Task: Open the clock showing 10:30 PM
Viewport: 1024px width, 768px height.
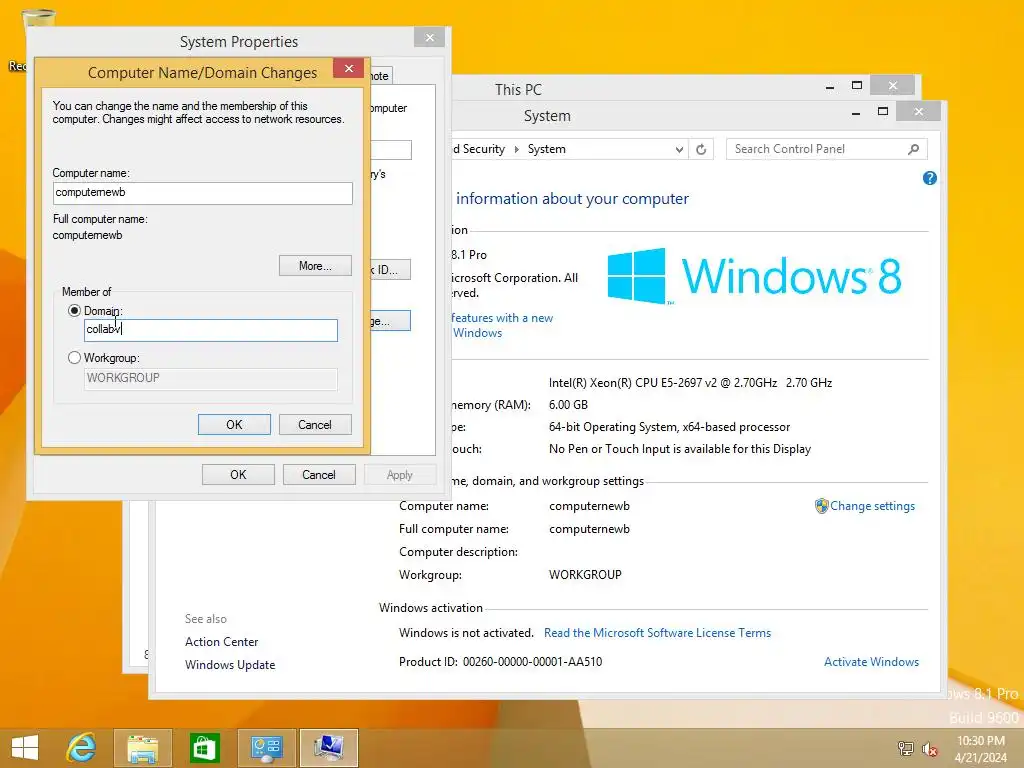Action: click(980, 748)
